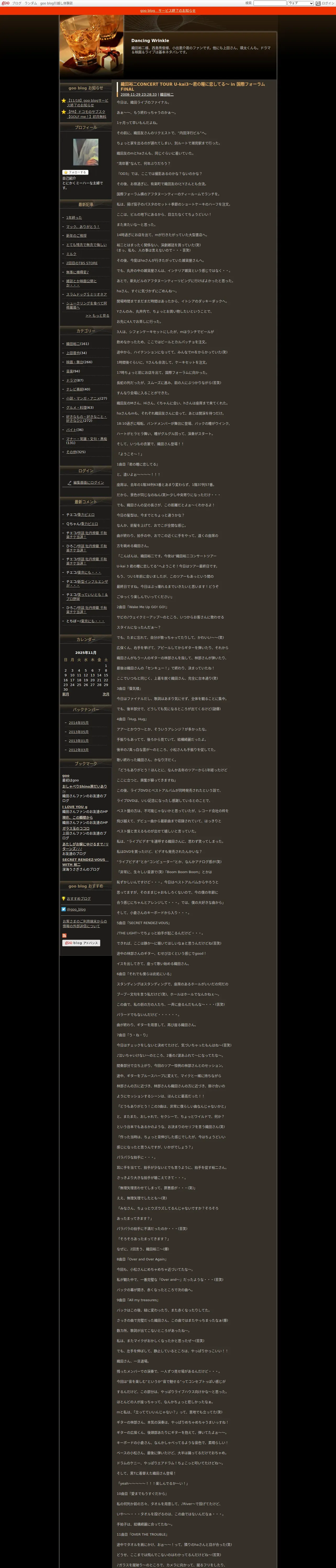Open the おすすめブログ link
336x1568 pixels.
pos(79,898)
